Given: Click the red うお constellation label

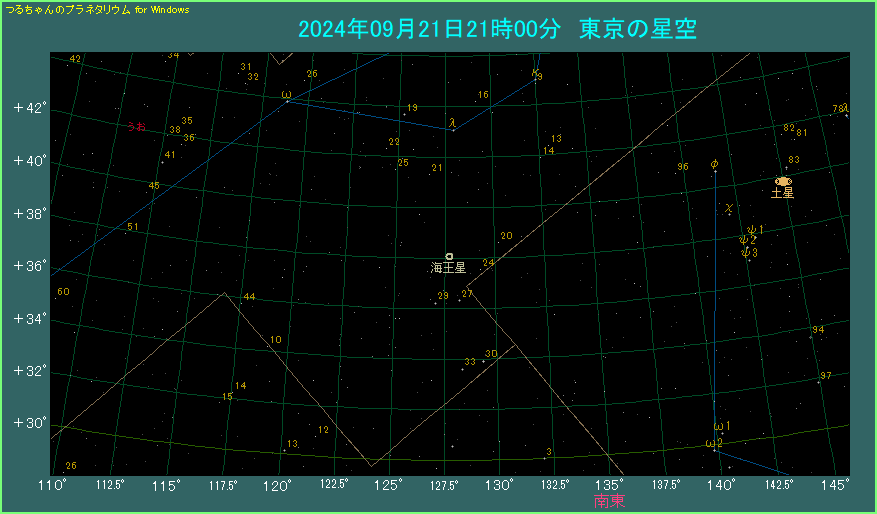Looking at the screenshot, I should tap(136, 127).
